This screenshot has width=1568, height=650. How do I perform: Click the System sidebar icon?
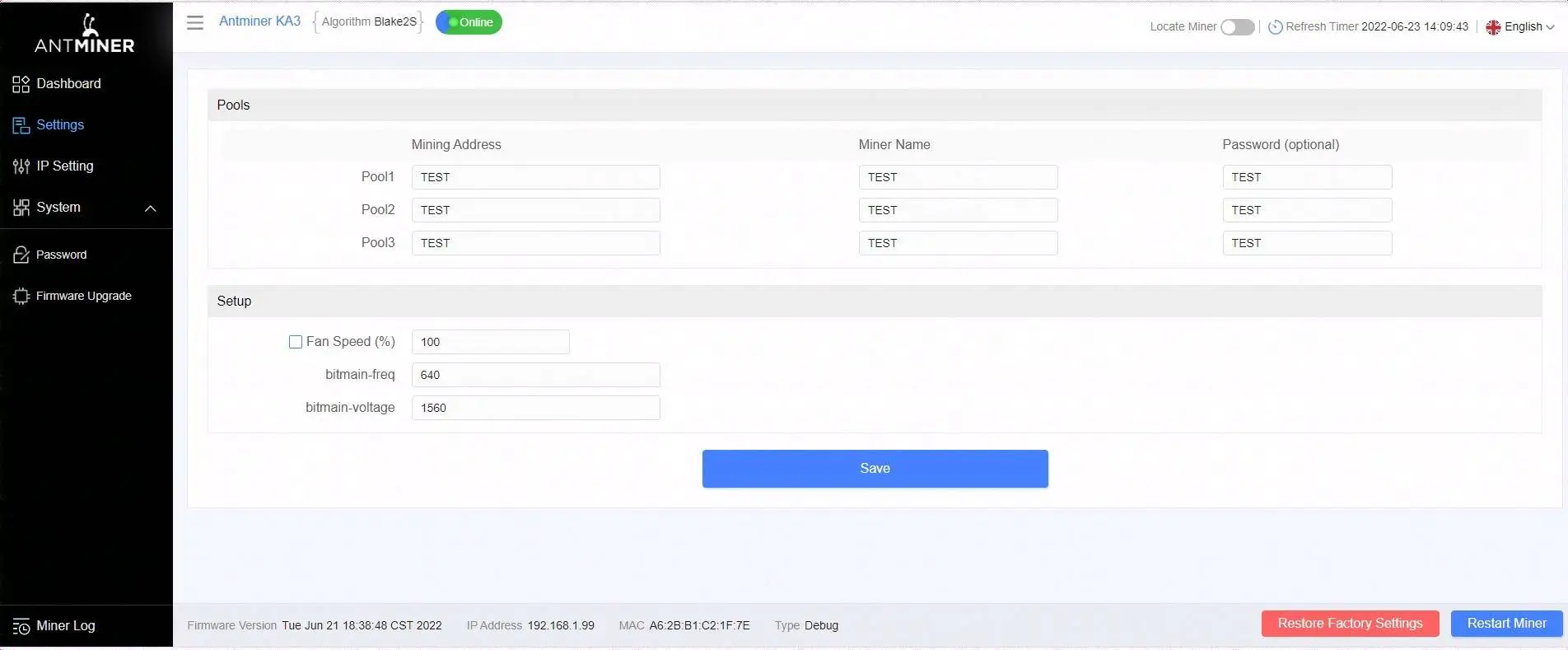21,208
